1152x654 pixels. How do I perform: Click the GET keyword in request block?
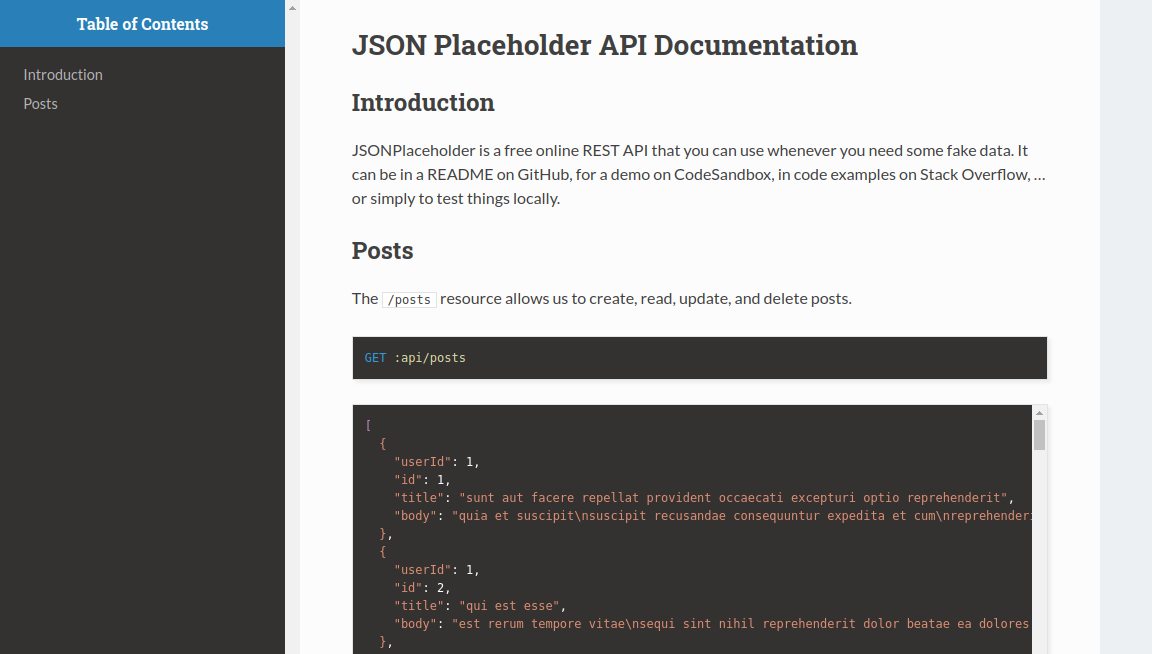click(375, 358)
